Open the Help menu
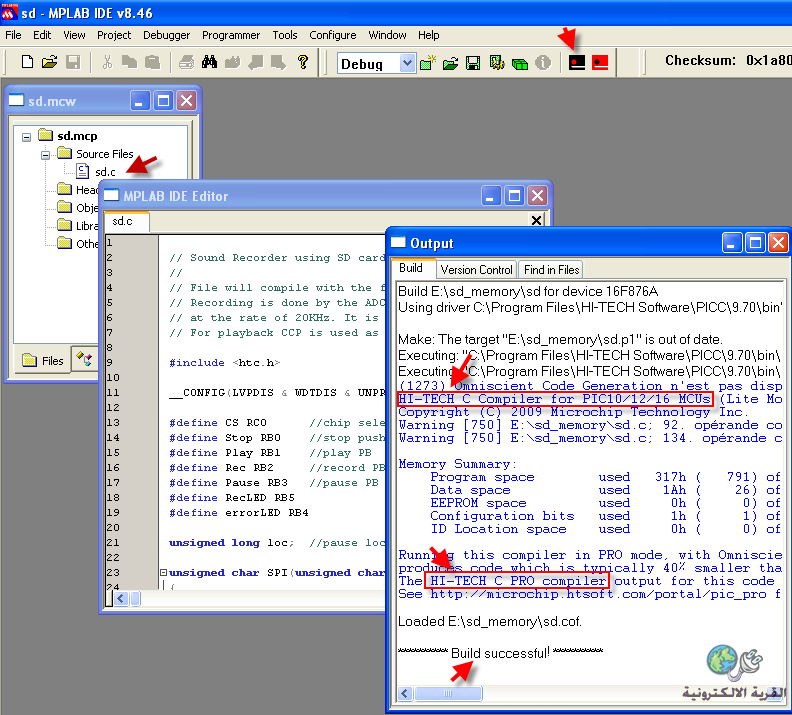This screenshot has width=792, height=715. point(428,35)
